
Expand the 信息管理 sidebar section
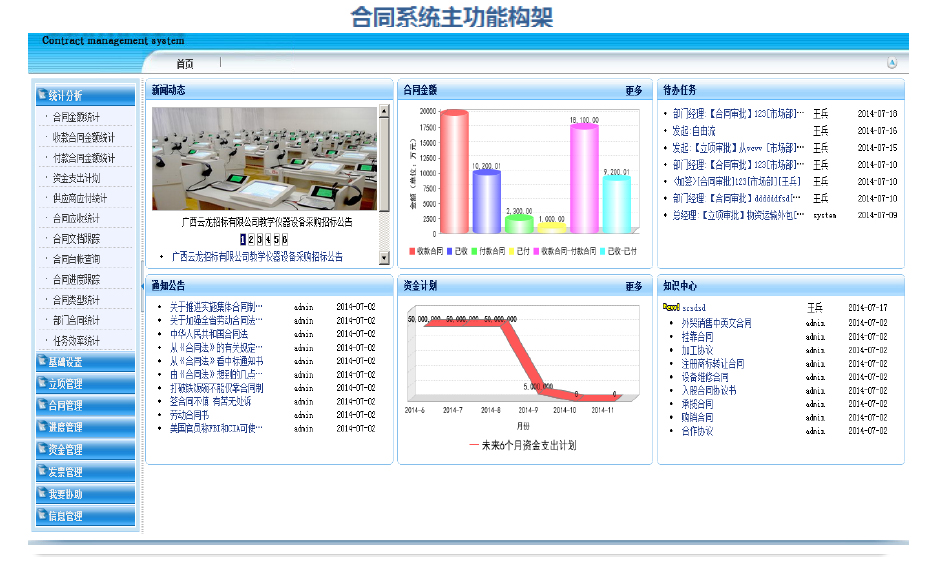[x=85, y=516]
